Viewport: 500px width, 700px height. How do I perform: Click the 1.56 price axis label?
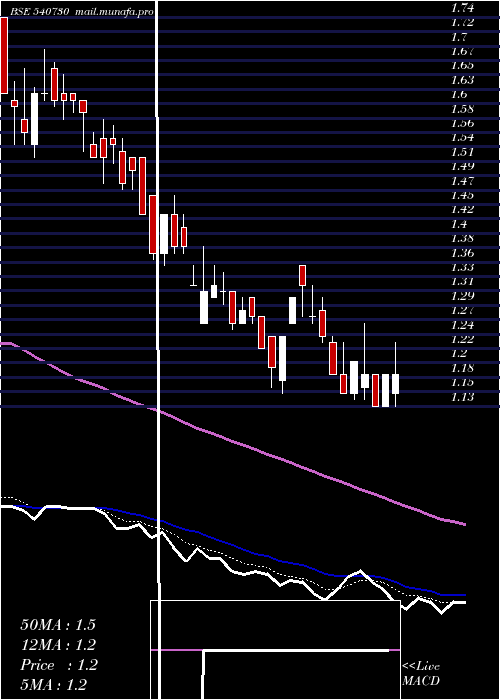coord(462,123)
